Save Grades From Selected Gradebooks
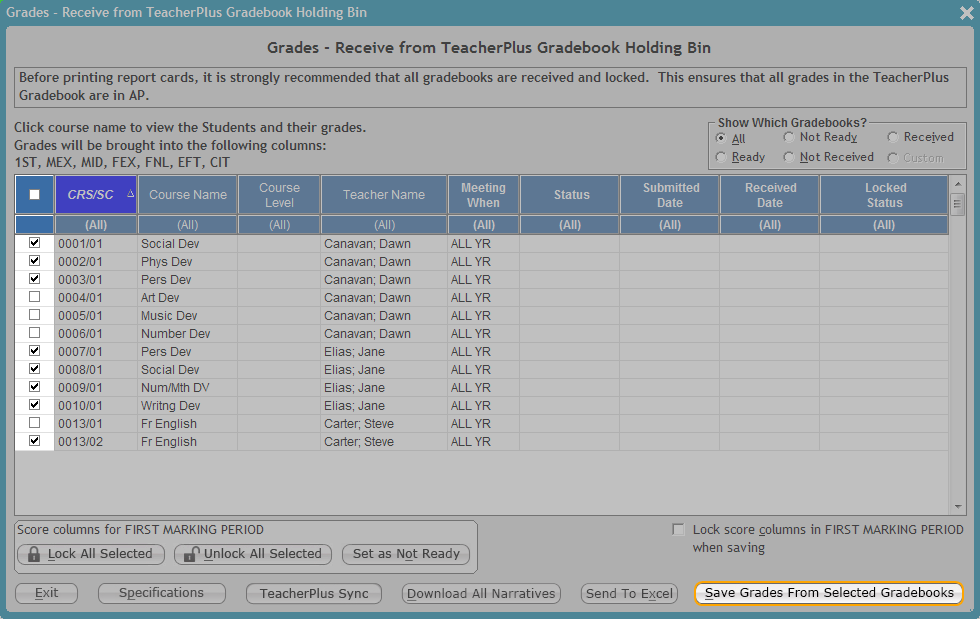 pos(829,593)
